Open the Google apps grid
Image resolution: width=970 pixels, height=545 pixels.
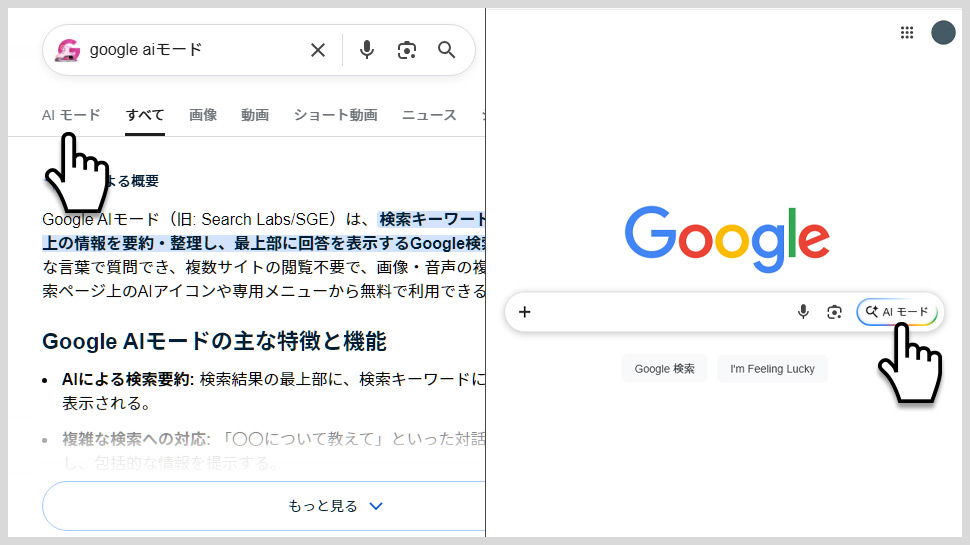click(907, 32)
